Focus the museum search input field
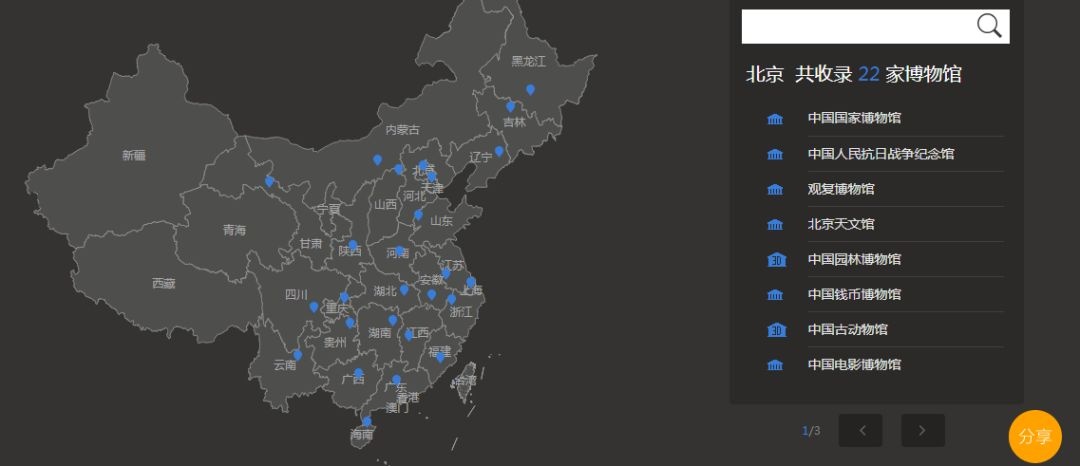The image size is (1080, 466). 858,26
